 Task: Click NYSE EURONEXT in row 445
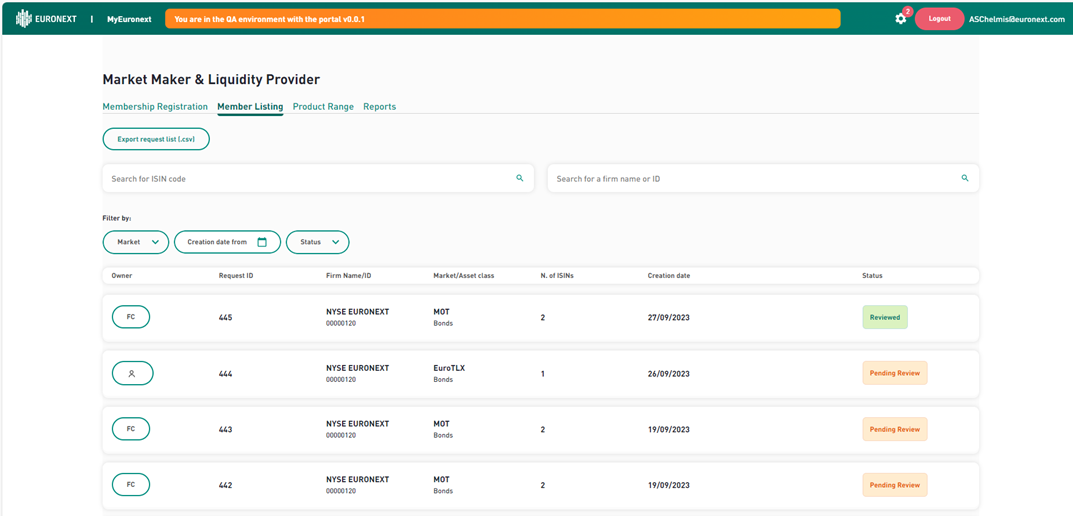(x=357, y=311)
